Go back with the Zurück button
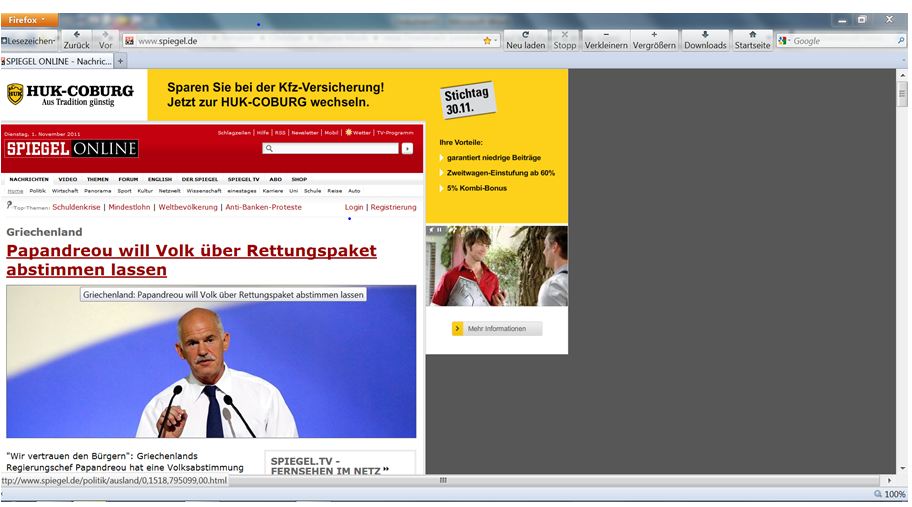912x507 pixels. pos(76,40)
